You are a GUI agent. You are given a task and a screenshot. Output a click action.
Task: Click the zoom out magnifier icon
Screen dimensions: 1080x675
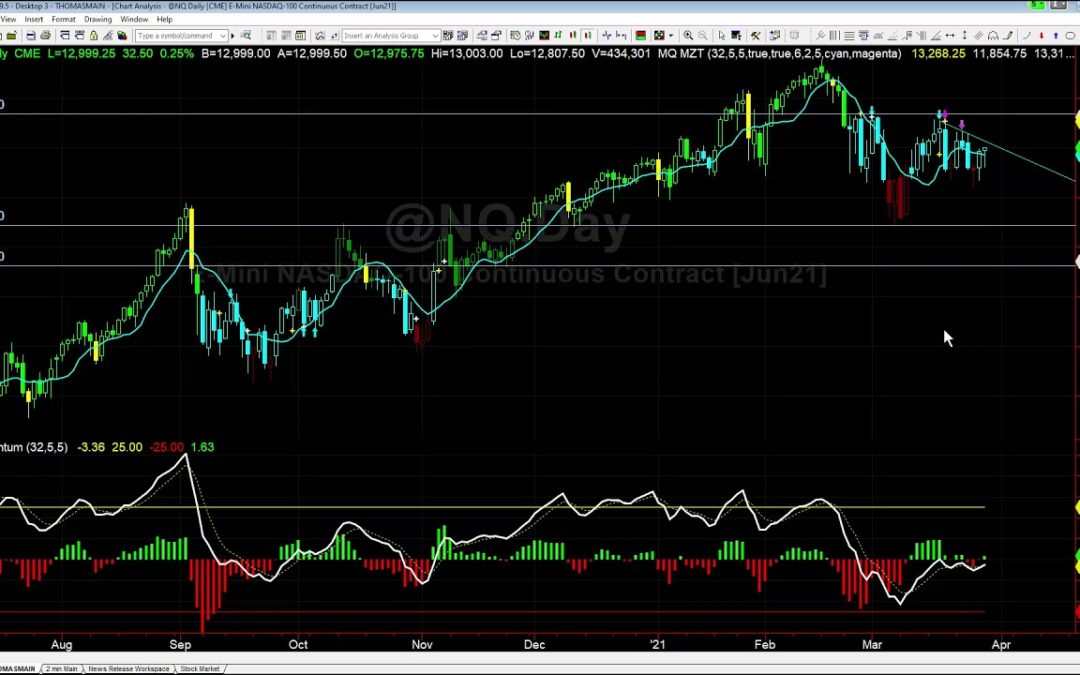[x=702, y=36]
